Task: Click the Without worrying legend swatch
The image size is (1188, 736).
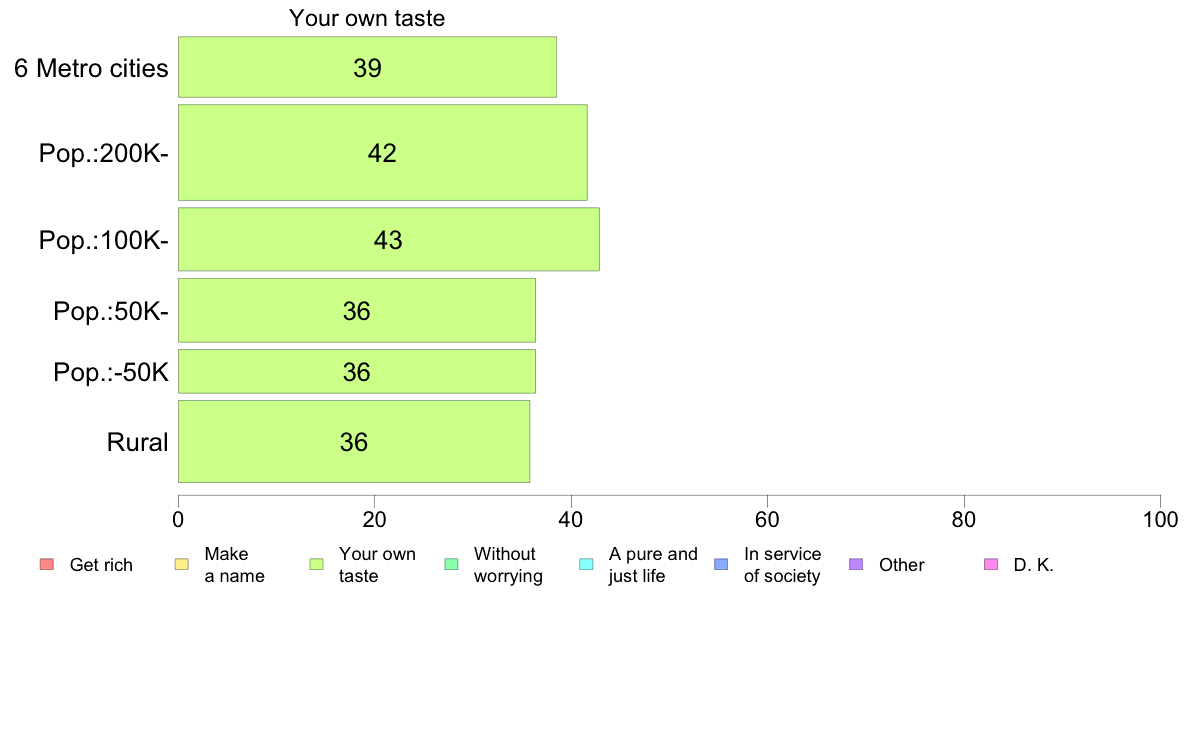Action: (452, 565)
